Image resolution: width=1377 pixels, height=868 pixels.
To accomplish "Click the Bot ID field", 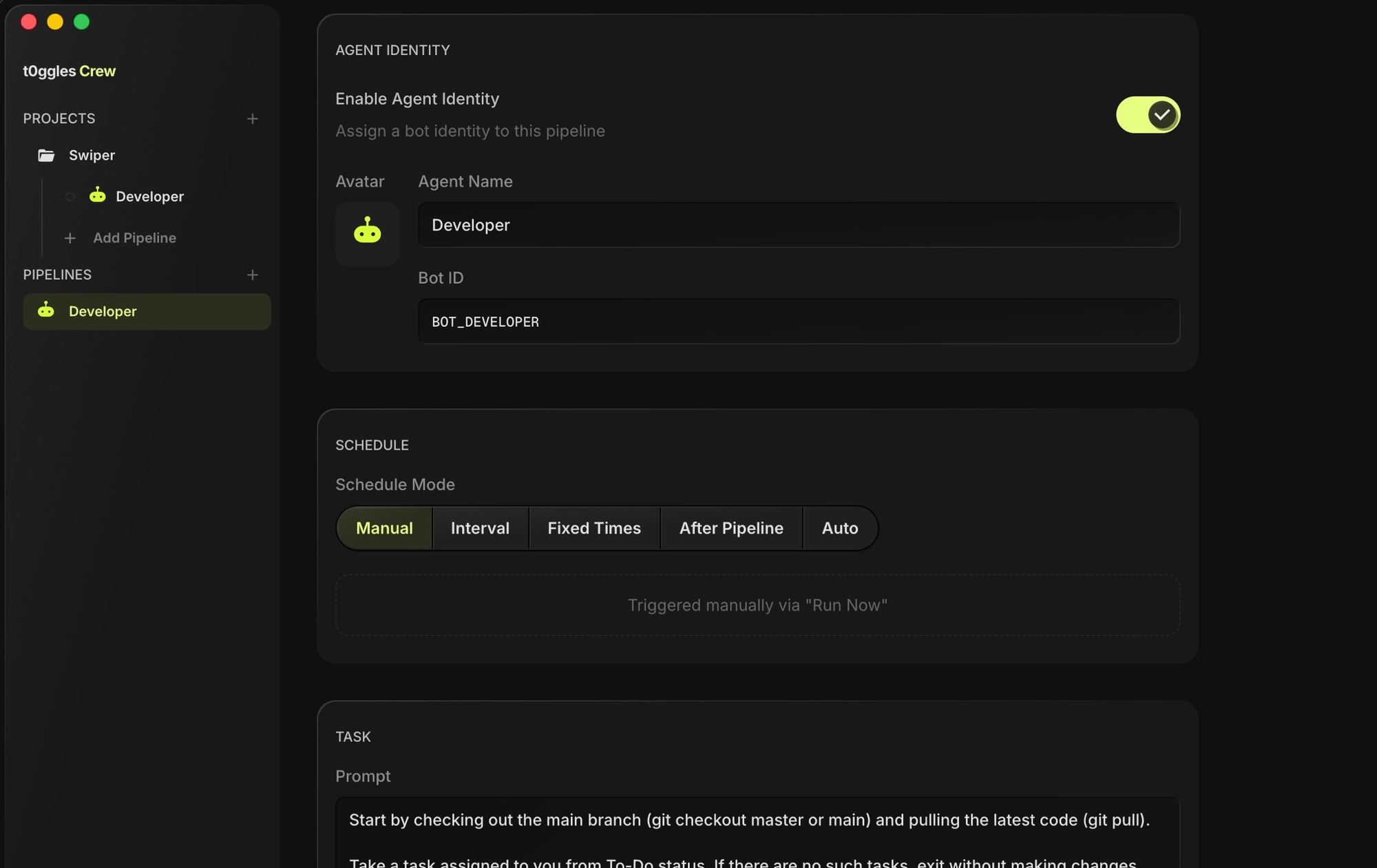I will click(x=799, y=321).
